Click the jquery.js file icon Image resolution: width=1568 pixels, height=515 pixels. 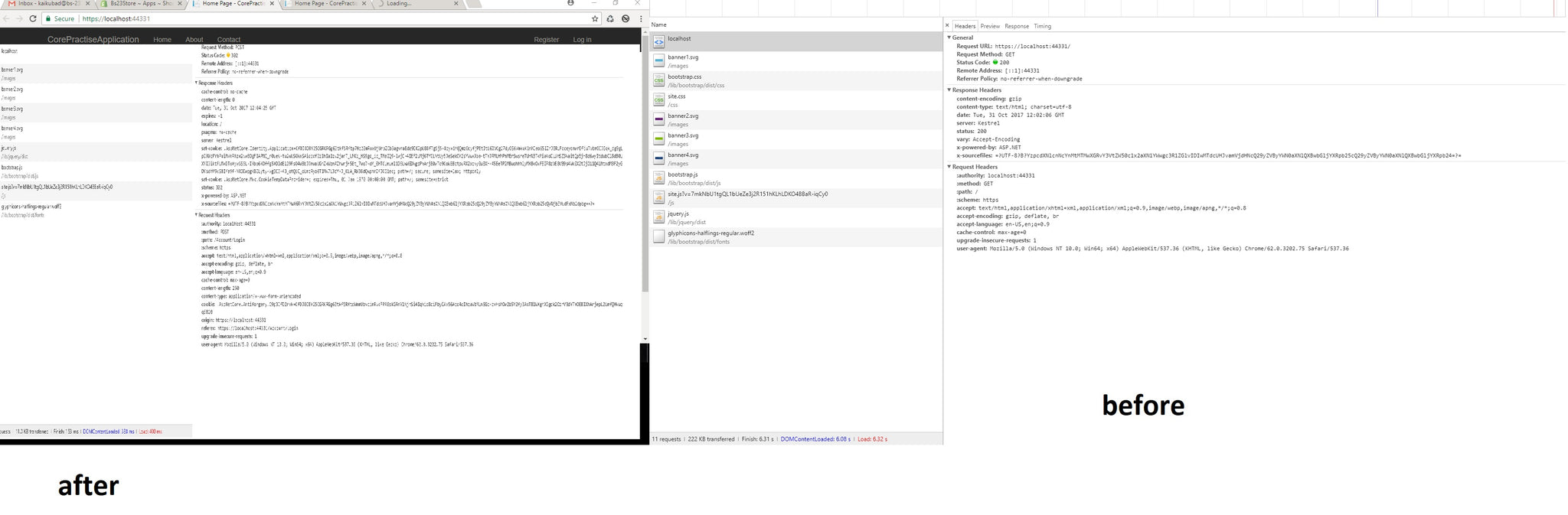[x=658, y=217]
